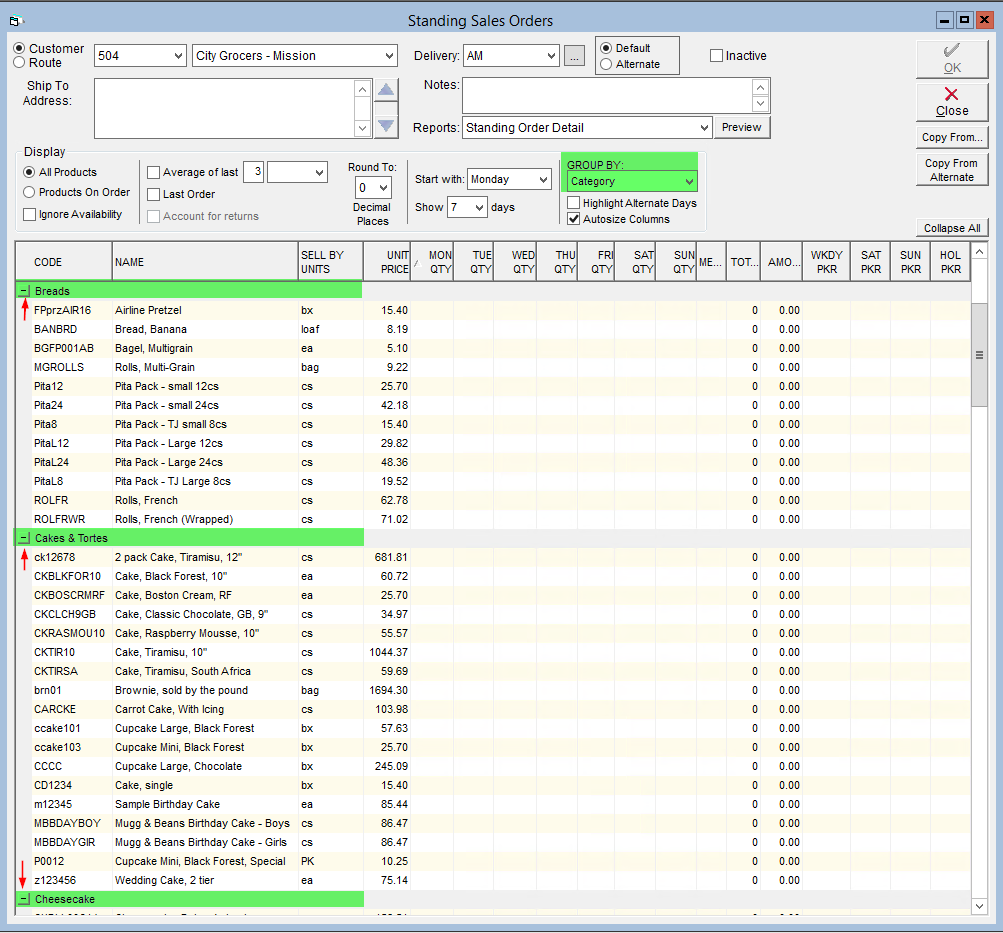Click the HOL PKR column header
This screenshot has height=933, width=1003.
tap(950, 262)
